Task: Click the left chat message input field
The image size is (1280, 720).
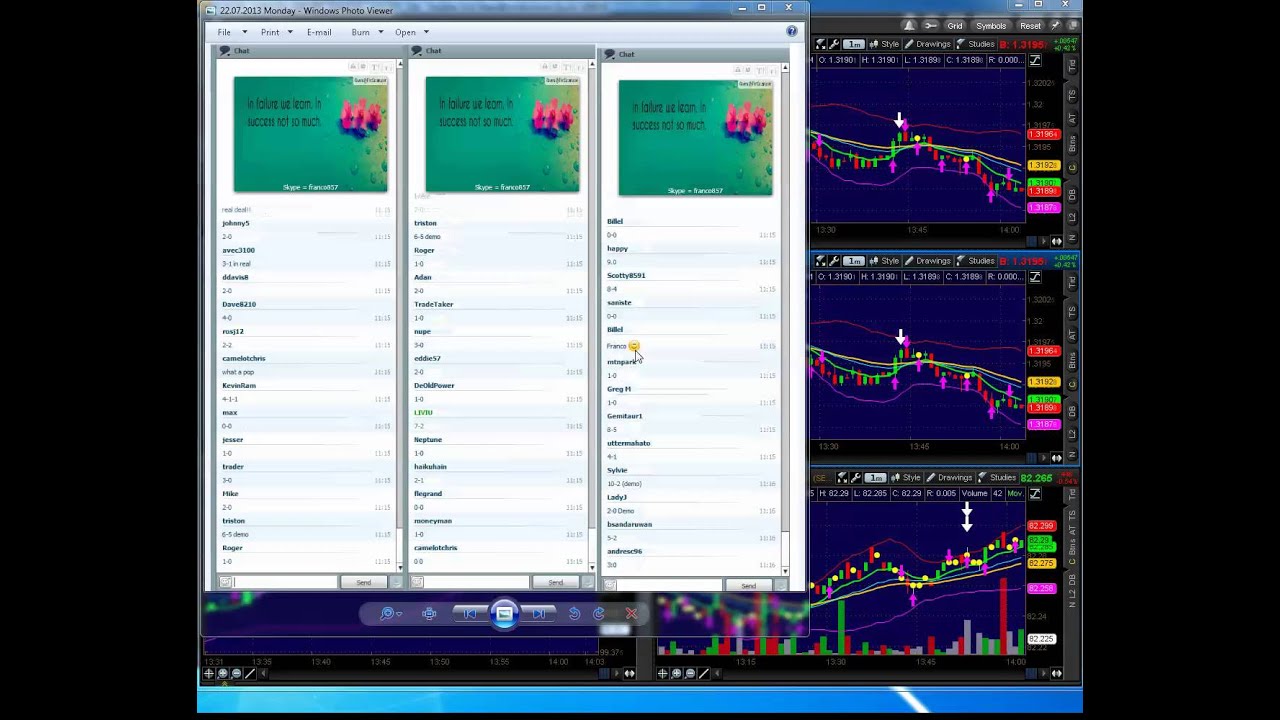Action: (286, 582)
